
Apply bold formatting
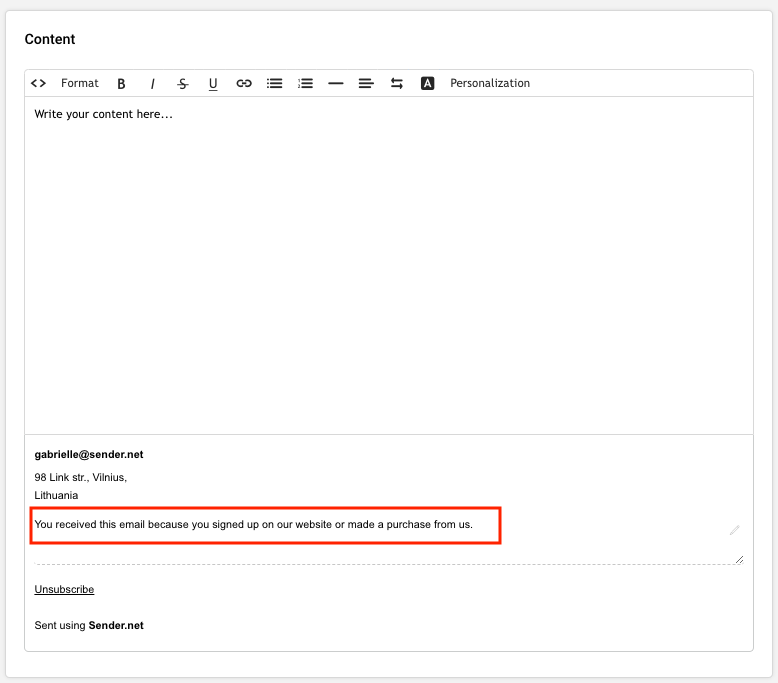[122, 84]
